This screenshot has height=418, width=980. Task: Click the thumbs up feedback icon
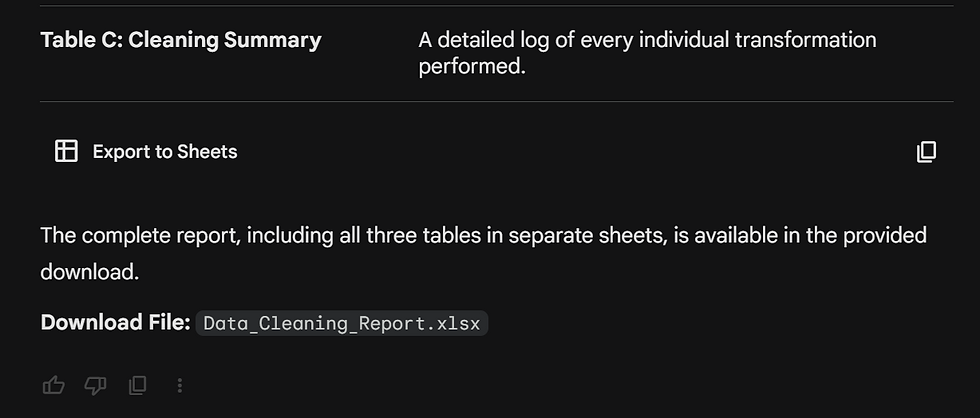[53, 385]
